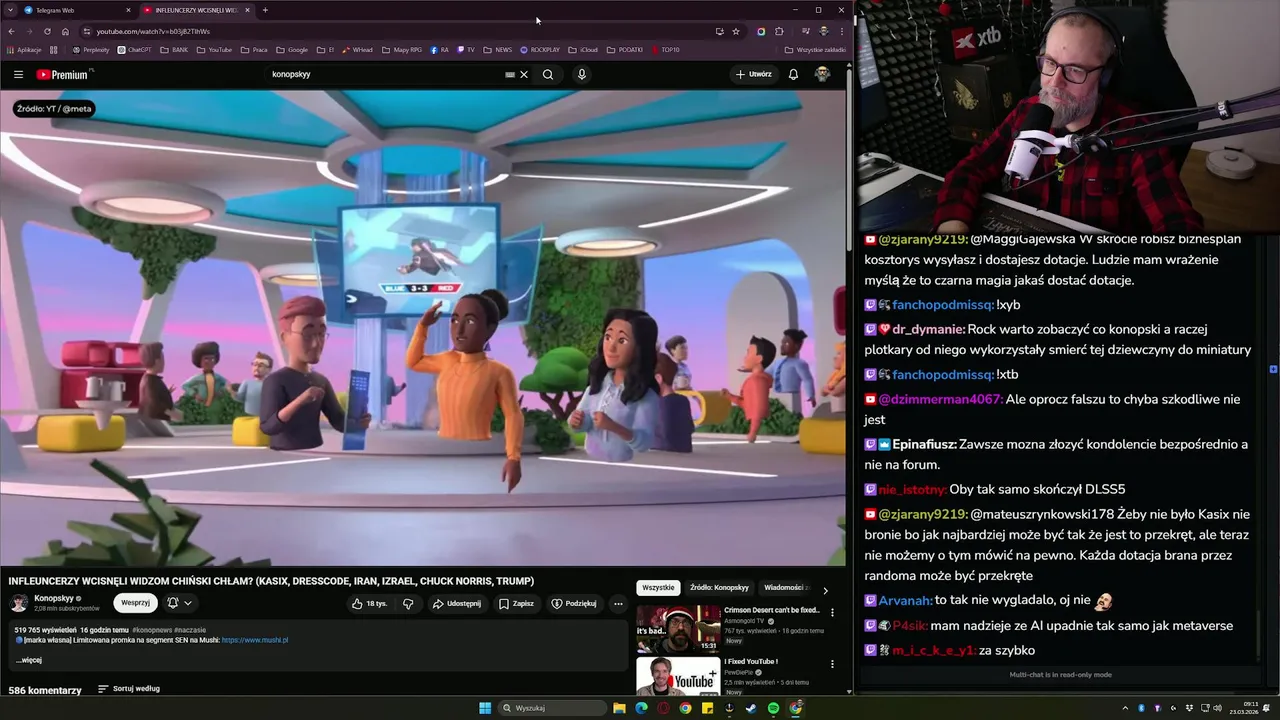Close the INFLEUNCERZY WCISNĘLI YouTube tab

pyautogui.click(x=247, y=10)
